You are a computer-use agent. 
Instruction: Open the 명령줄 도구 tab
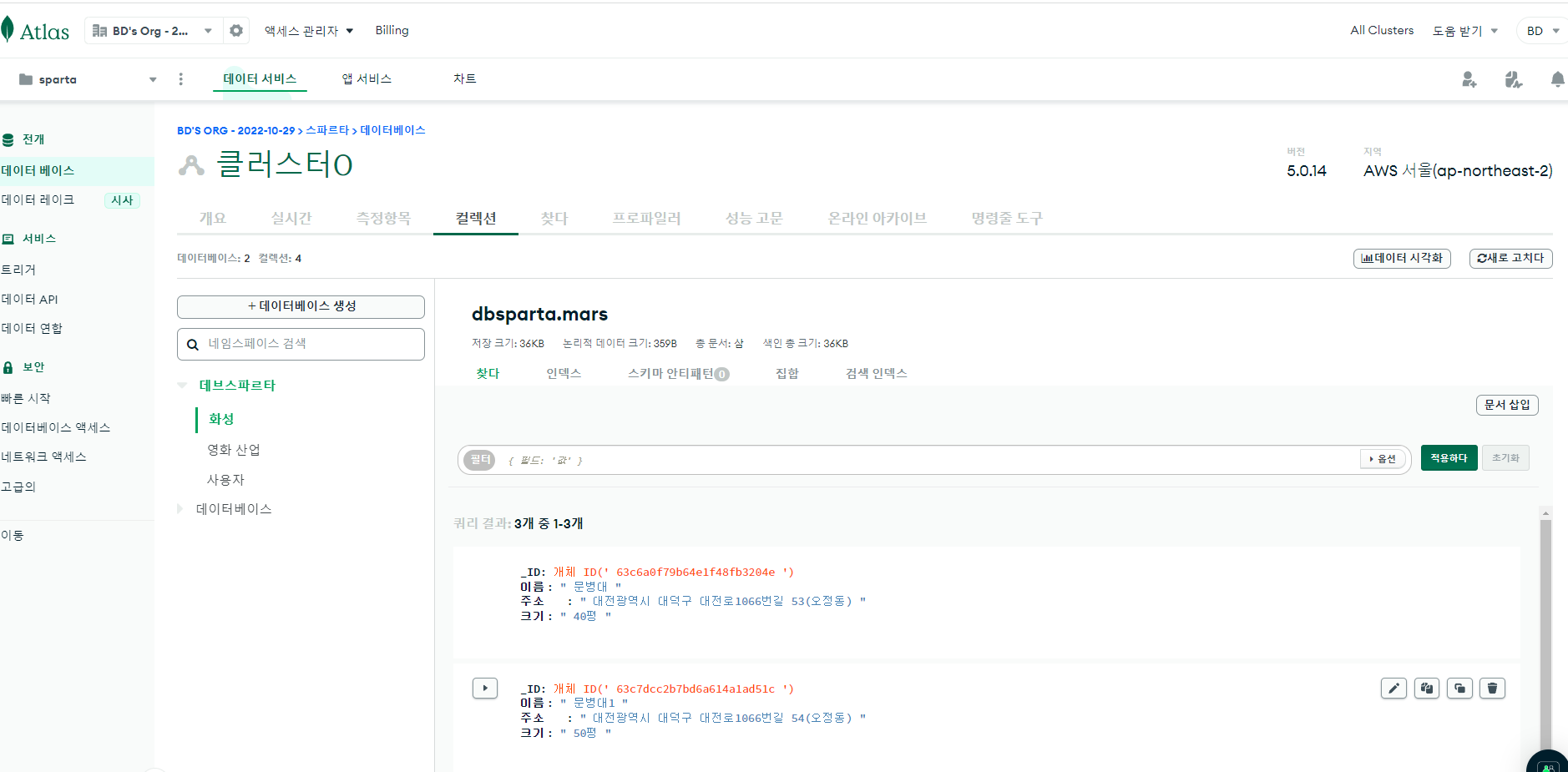point(1007,218)
